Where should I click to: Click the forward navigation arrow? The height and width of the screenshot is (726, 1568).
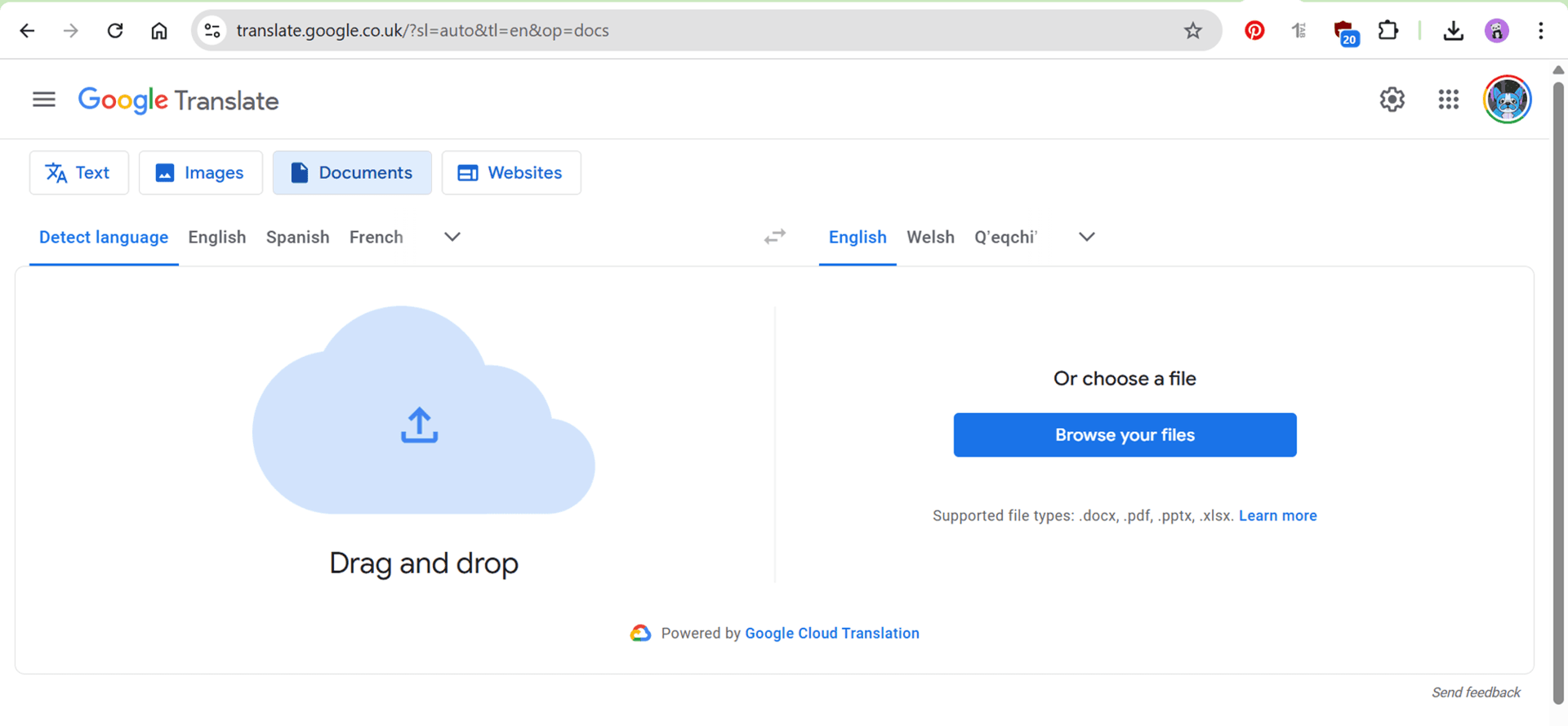coord(71,31)
